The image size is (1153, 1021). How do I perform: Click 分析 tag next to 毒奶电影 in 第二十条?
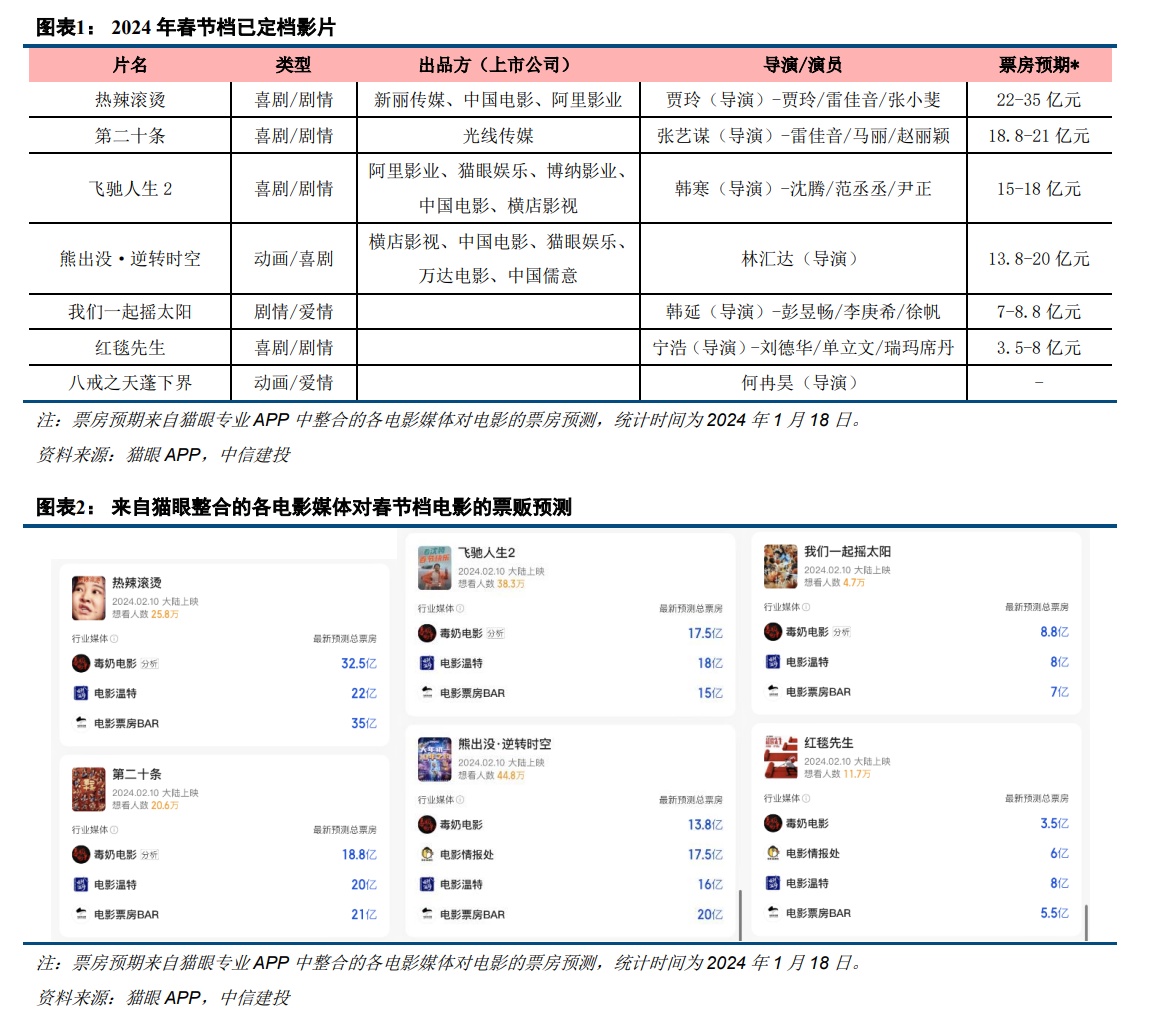coord(149,855)
